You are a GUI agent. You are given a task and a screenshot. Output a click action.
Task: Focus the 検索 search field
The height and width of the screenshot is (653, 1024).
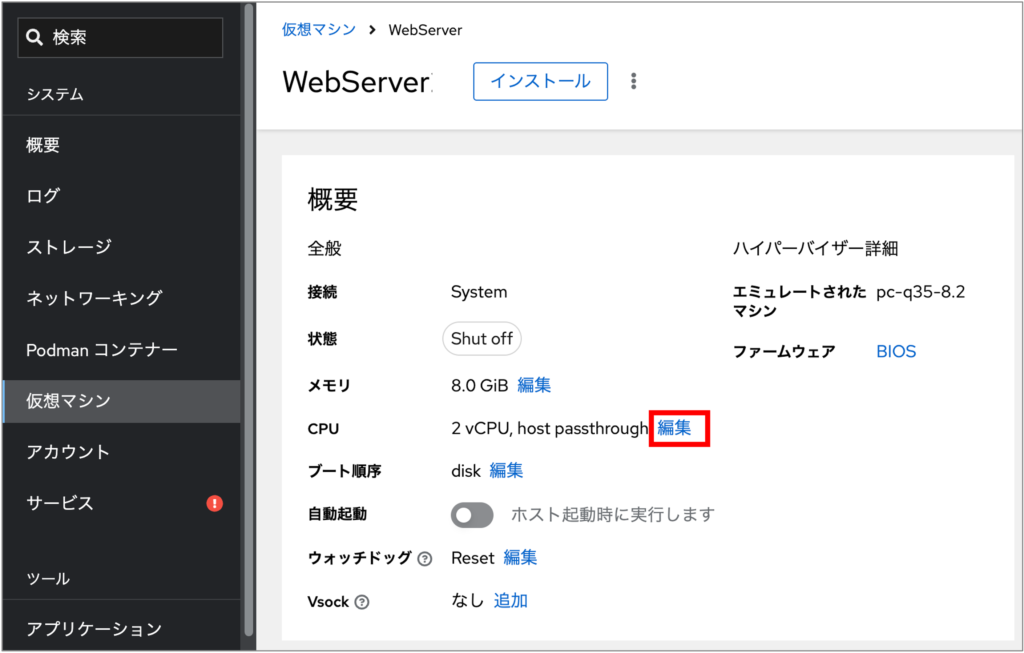120,37
